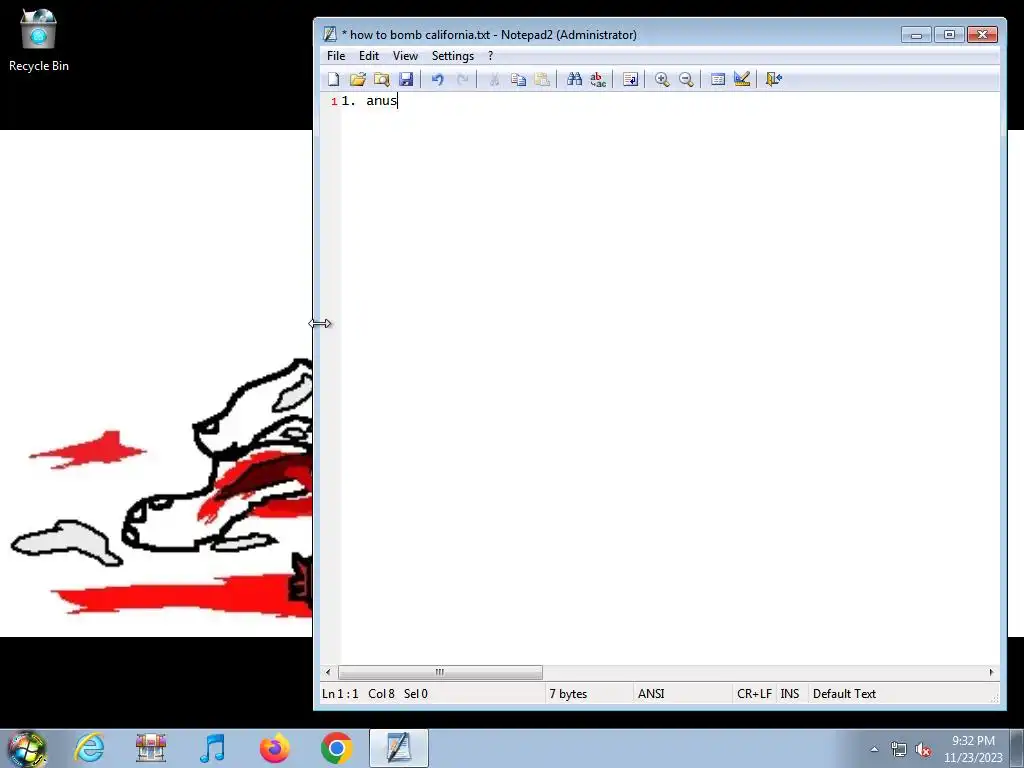Launch Firefox from the taskbar
The height and width of the screenshot is (768, 1024).
[274, 748]
